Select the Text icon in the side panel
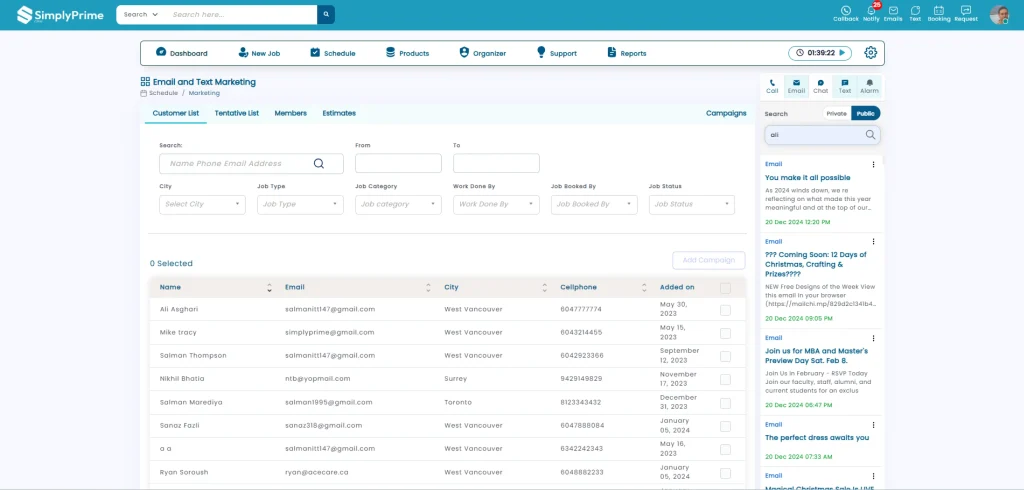The height and width of the screenshot is (490, 1024). coord(844,86)
